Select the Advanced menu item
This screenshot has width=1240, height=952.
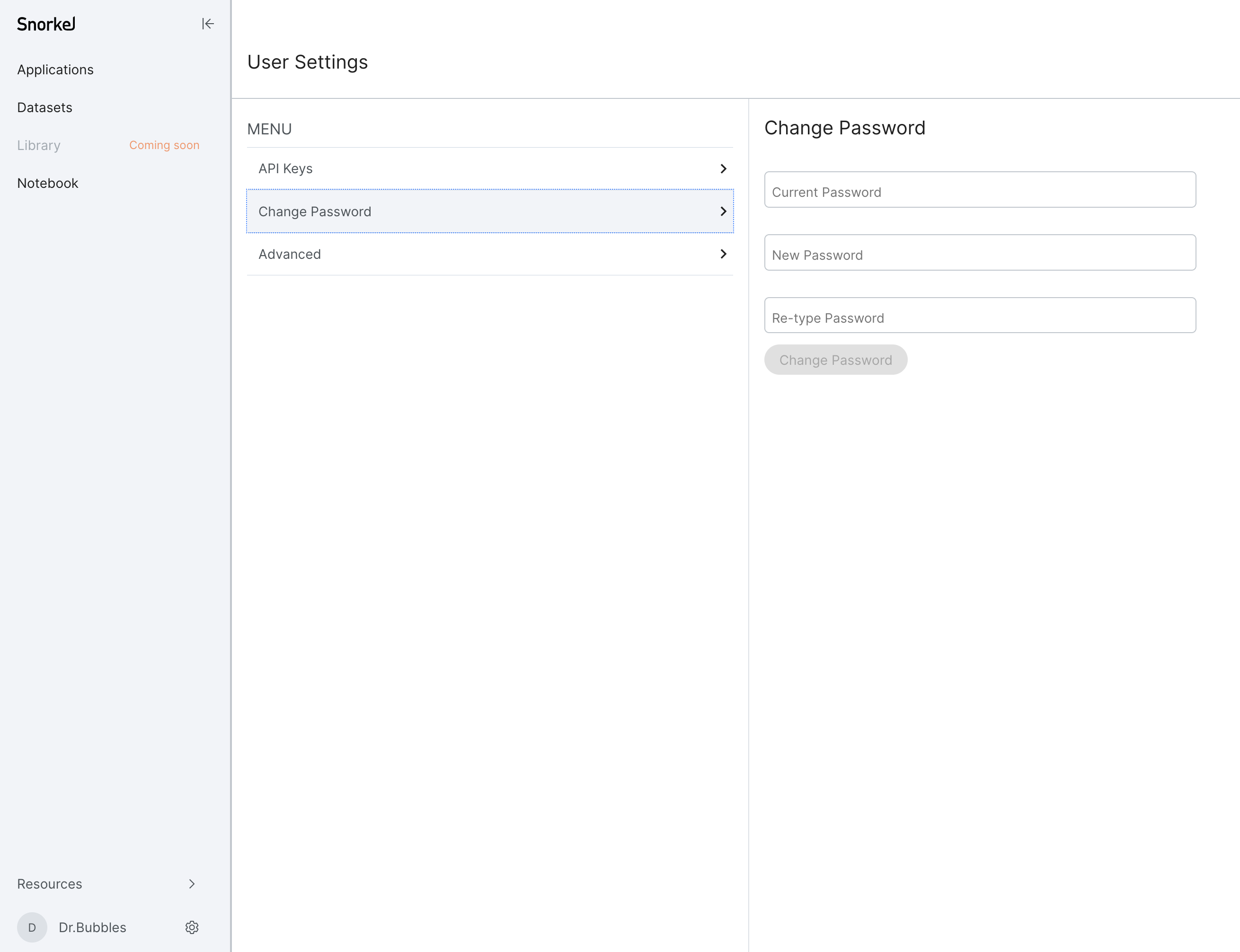point(490,254)
